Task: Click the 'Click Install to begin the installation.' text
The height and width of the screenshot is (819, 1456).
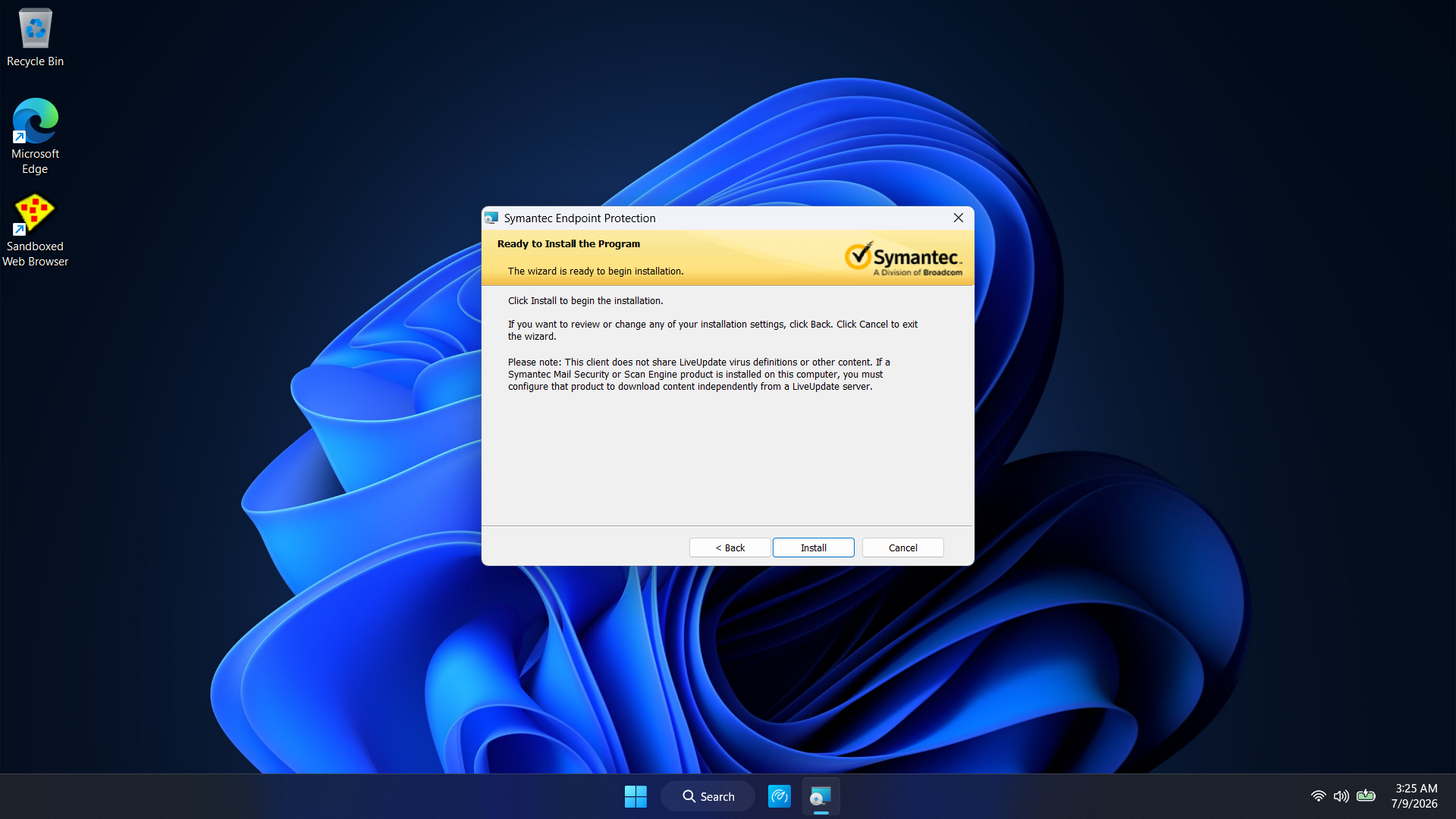Action: pos(585,300)
